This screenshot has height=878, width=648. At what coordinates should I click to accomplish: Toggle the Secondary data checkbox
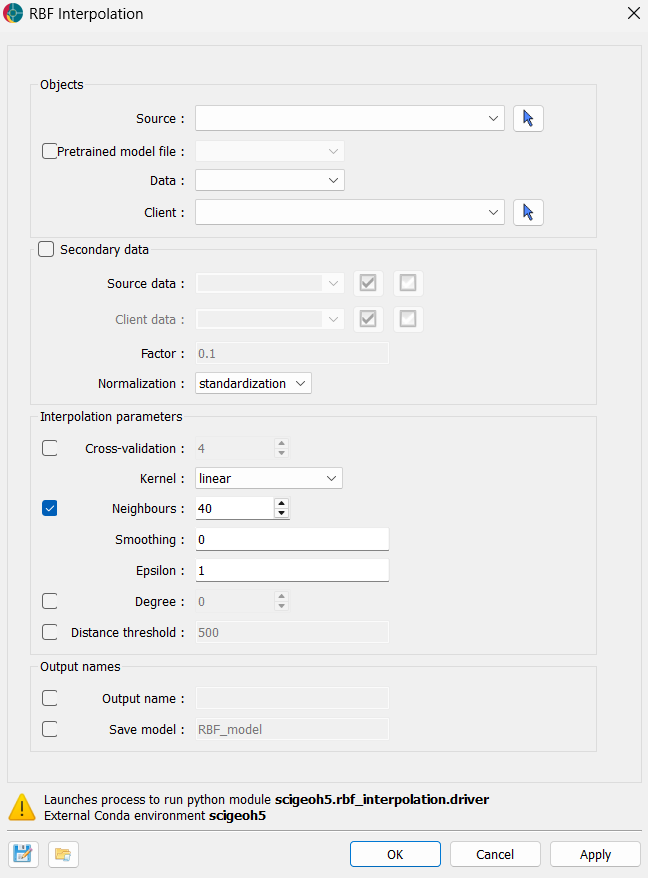click(x=46, y=249)
